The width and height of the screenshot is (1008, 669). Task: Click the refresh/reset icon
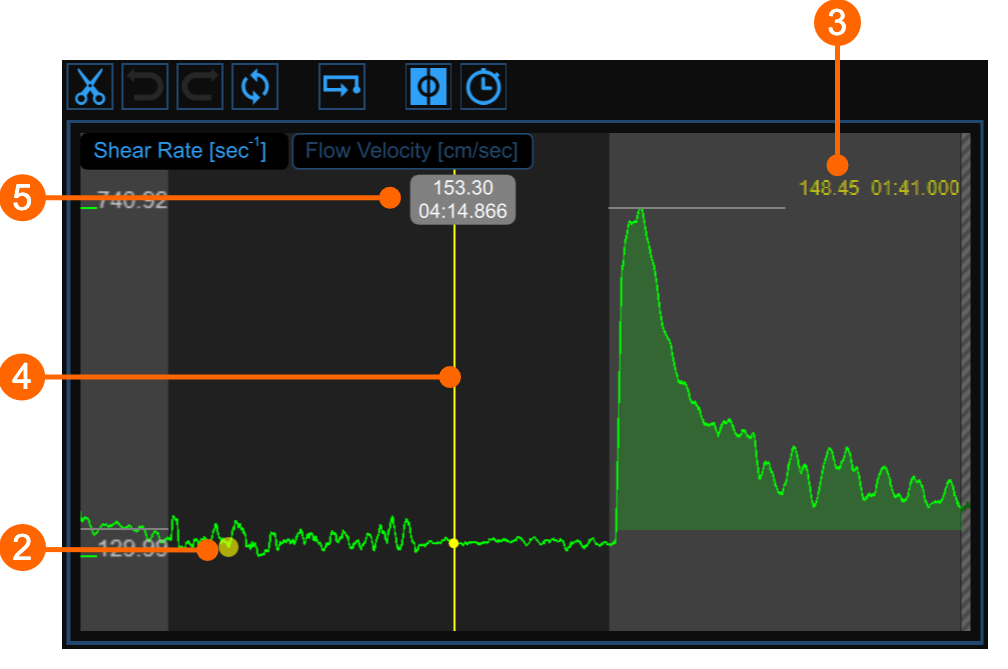coord(253,87)
